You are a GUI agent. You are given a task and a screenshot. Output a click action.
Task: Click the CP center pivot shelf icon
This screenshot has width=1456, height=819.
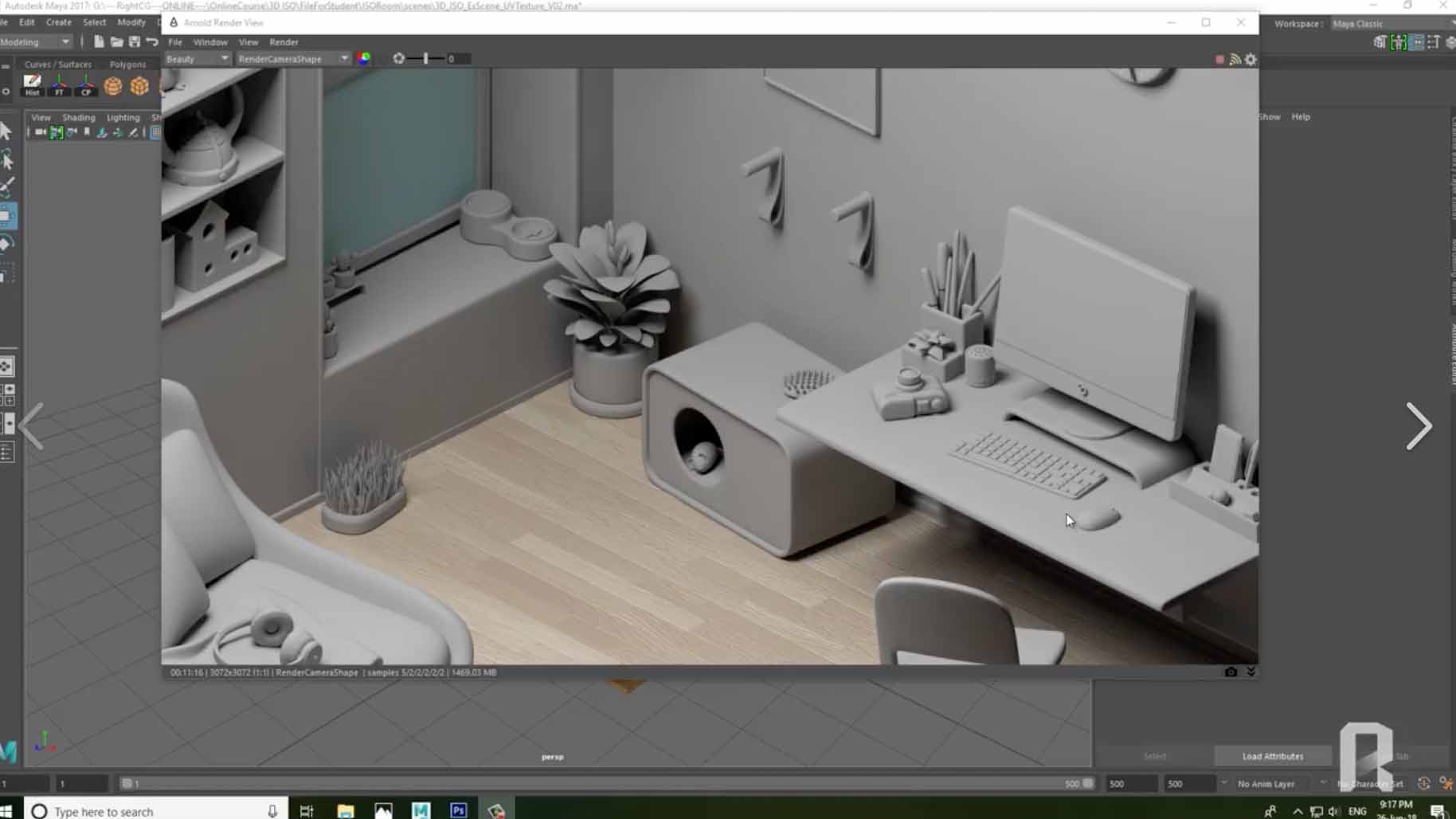point(85,85)
